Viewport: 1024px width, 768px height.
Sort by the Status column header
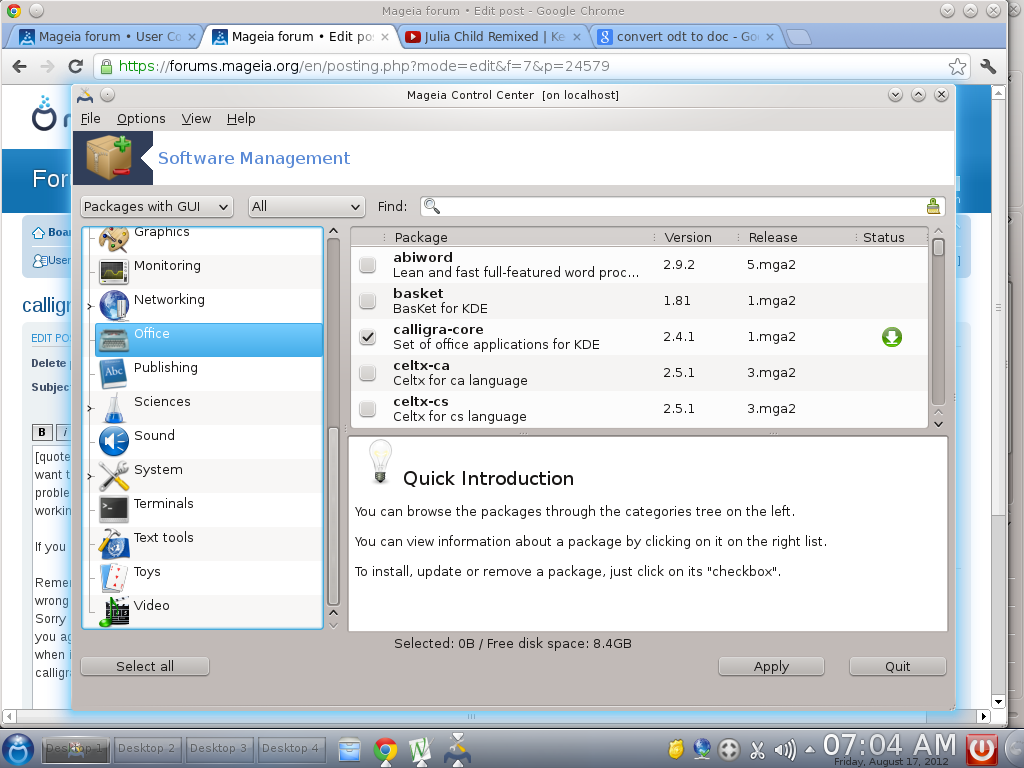pos(892,237)
